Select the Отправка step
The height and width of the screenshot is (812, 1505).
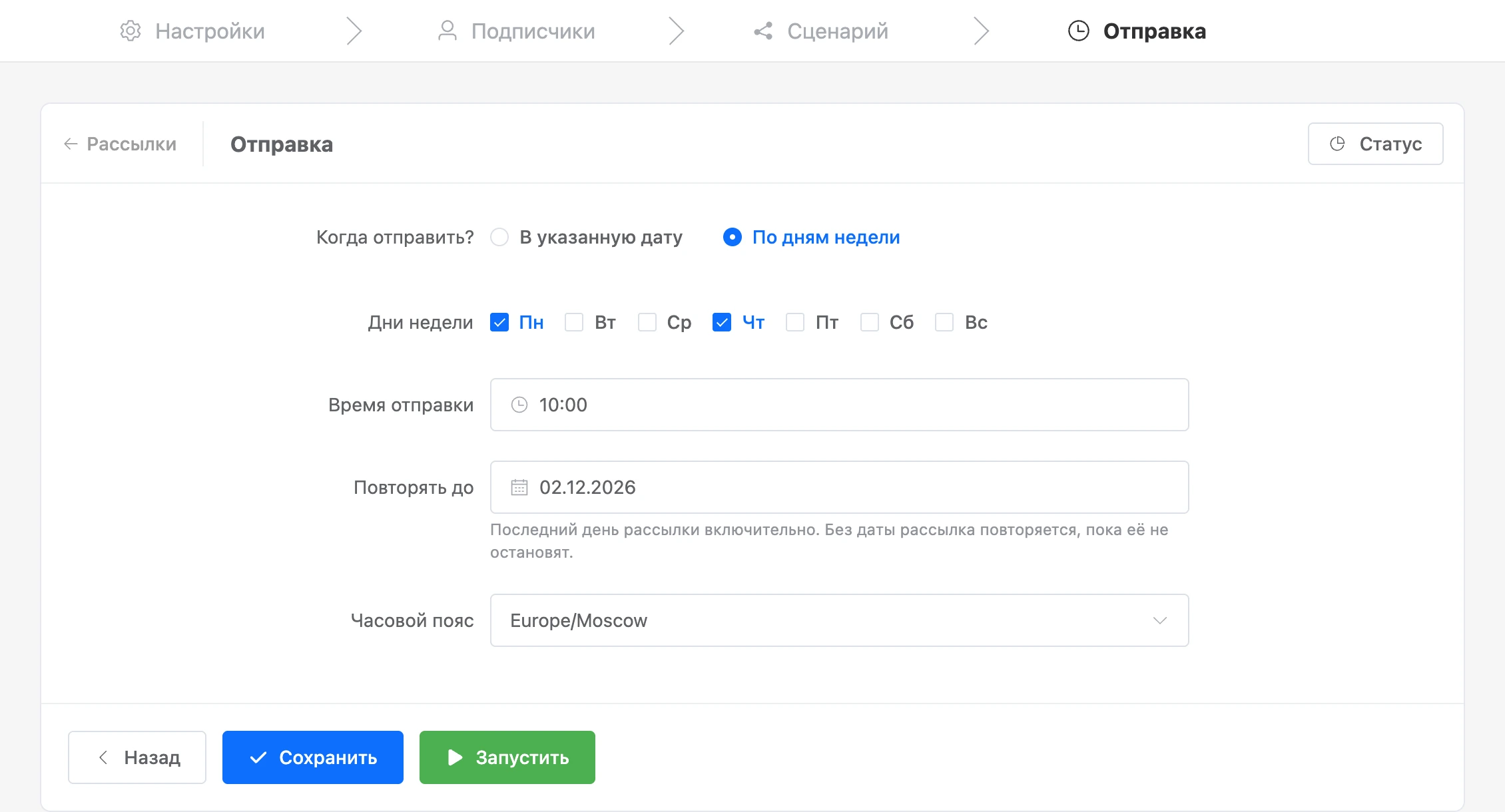tap(1137, 31)
